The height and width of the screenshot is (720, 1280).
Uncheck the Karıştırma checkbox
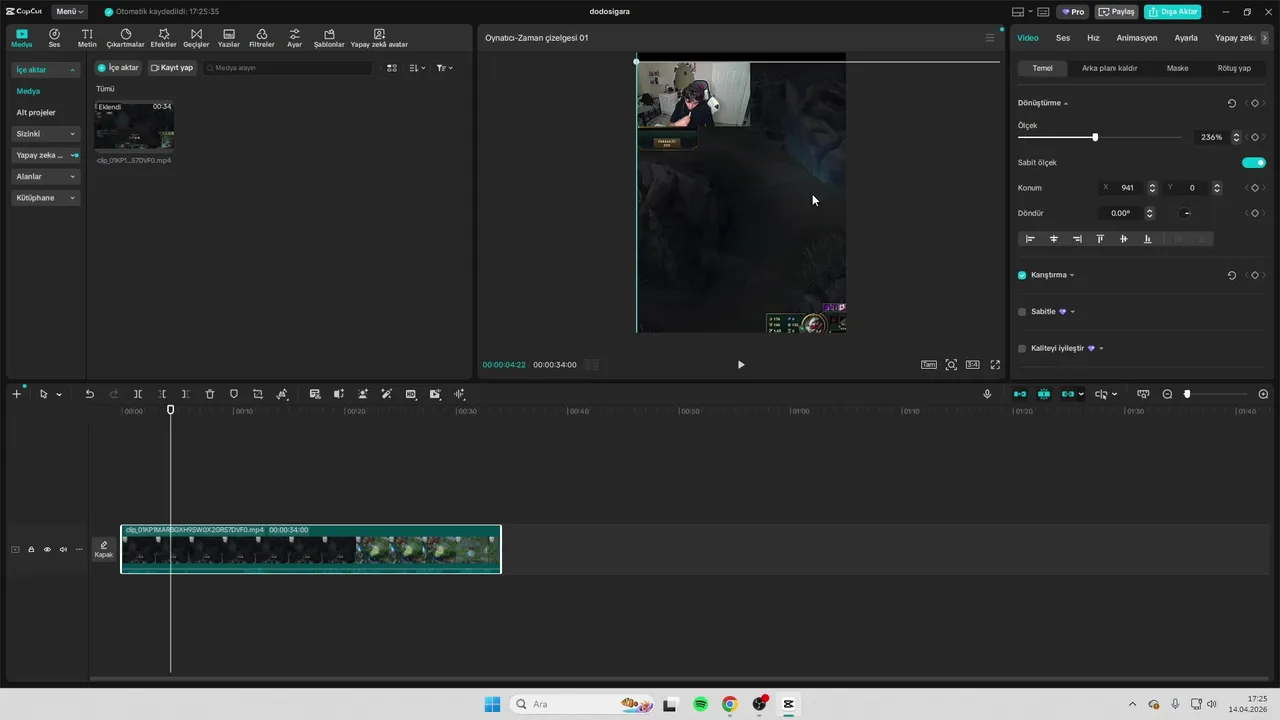pos(1022,275)
